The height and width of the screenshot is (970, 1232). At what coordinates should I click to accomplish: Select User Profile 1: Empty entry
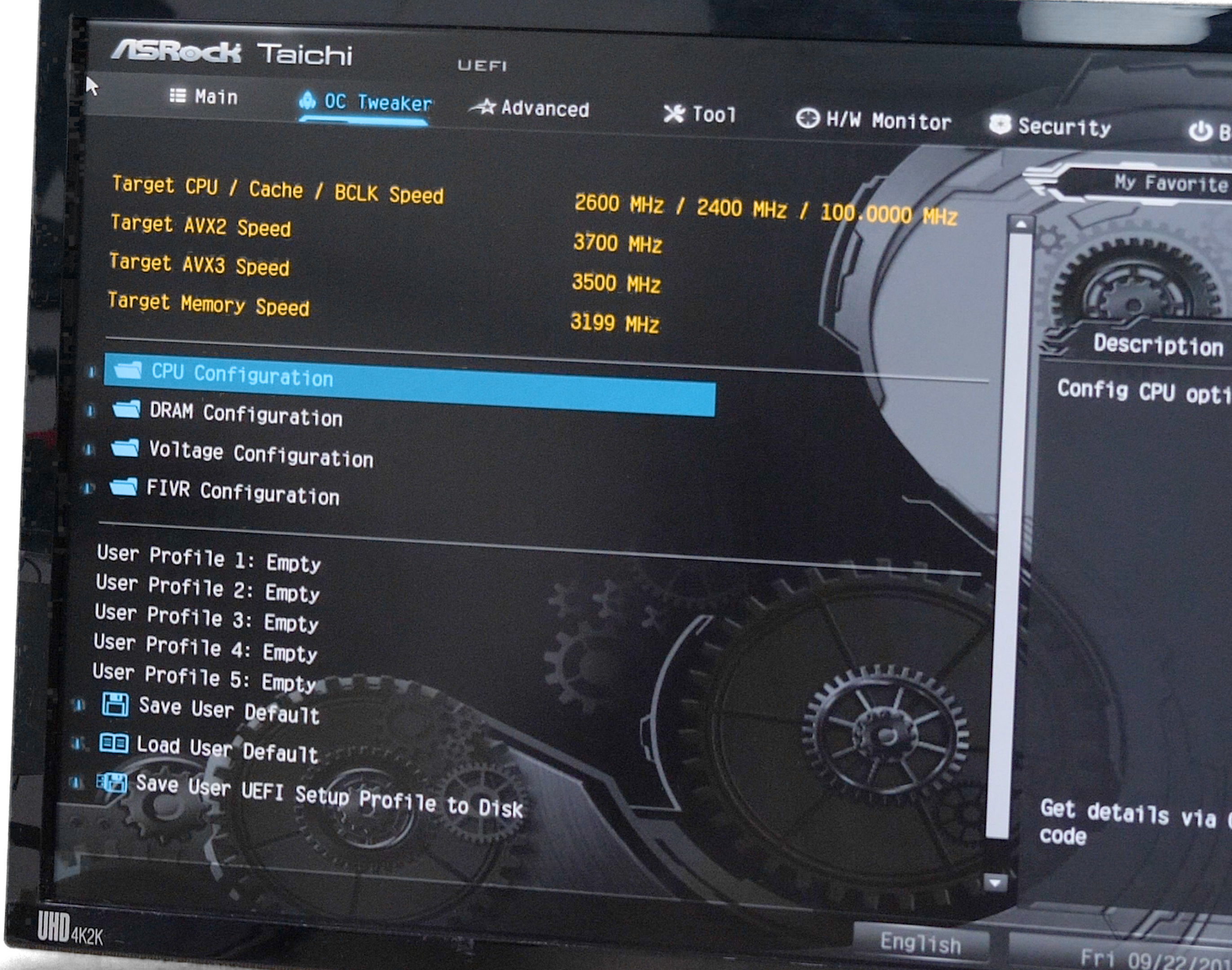[x=208, y=558]
